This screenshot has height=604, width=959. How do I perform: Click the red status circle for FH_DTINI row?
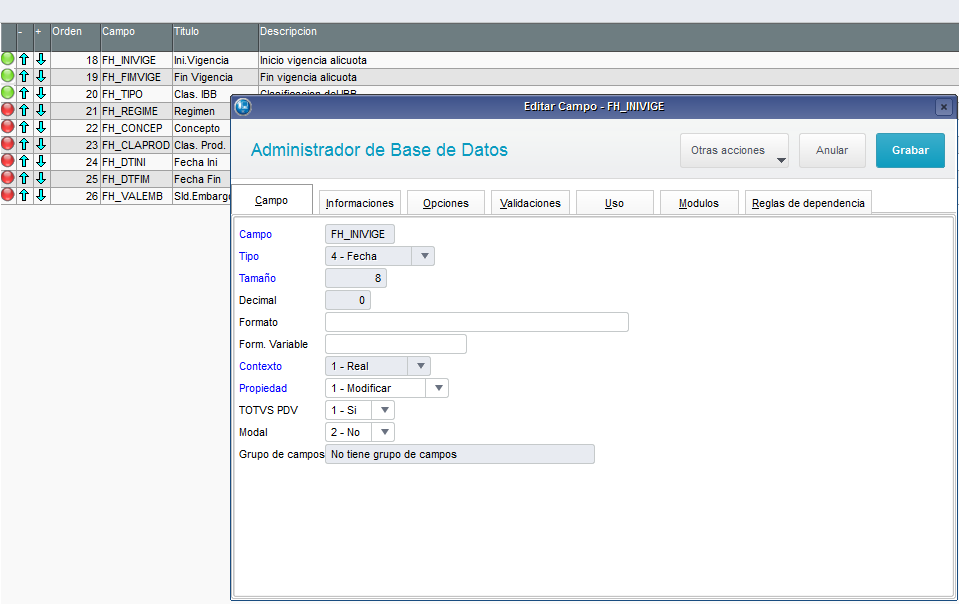7,161
